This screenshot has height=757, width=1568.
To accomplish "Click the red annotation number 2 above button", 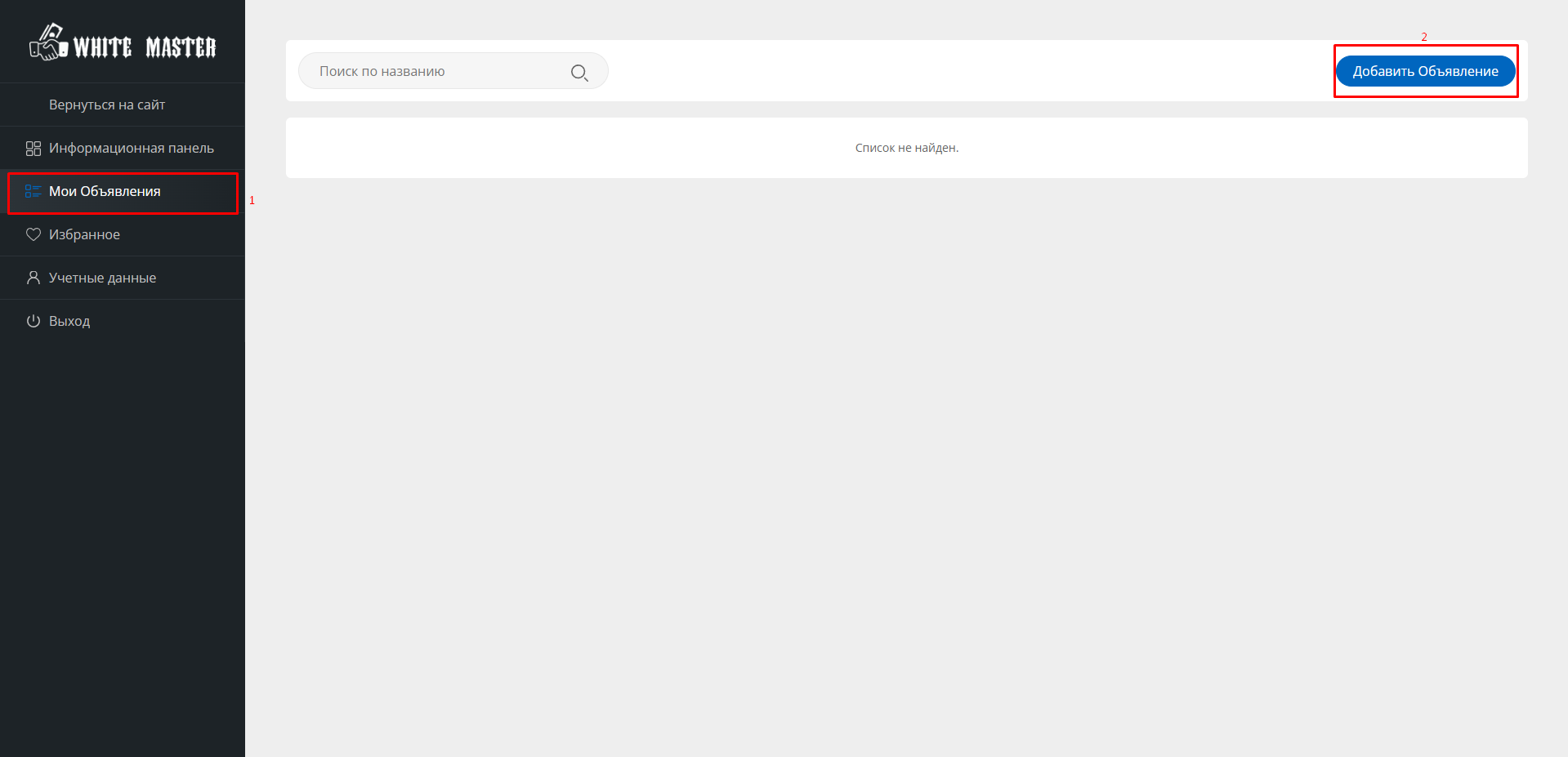I will 1424,37.
